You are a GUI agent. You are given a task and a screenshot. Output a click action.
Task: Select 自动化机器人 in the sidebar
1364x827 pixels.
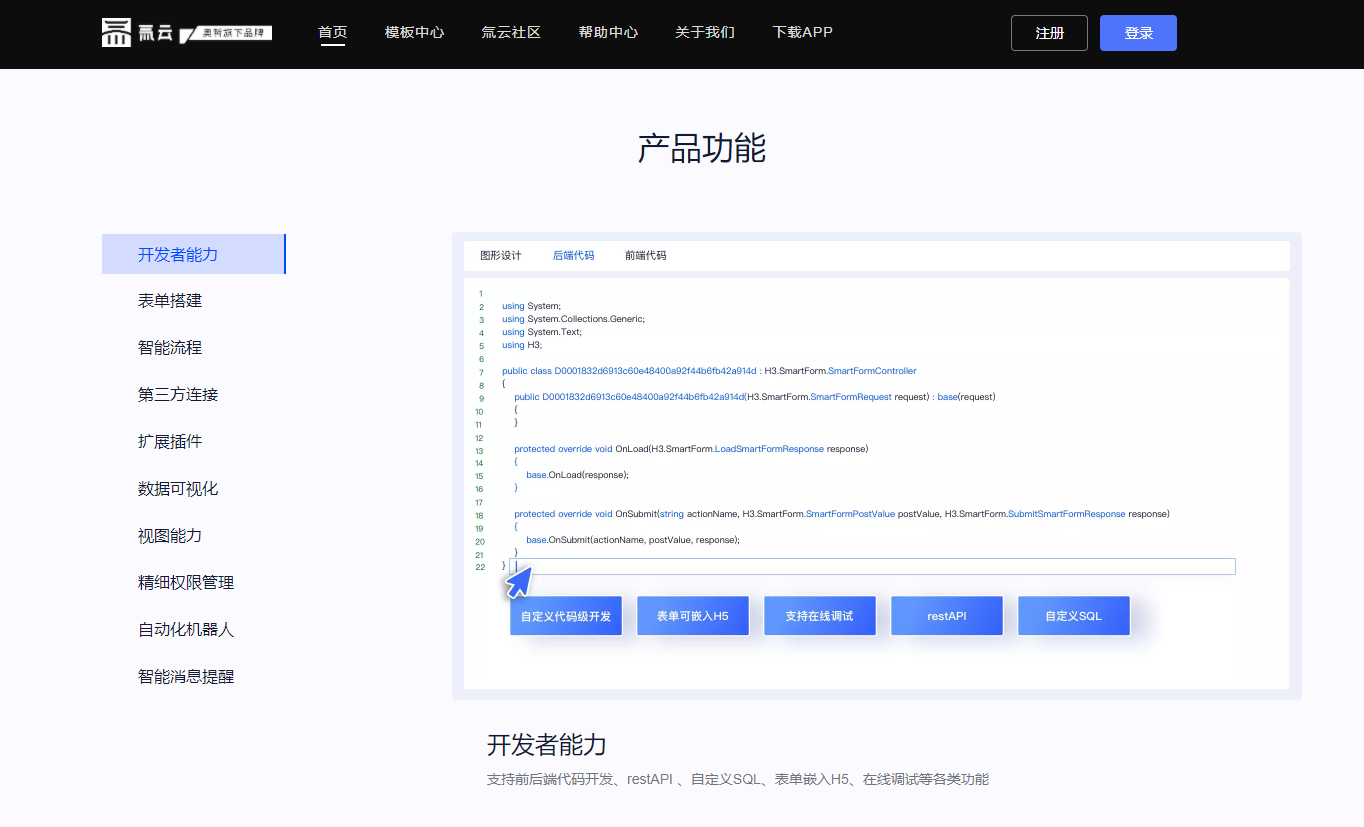(x=186, y=630)
